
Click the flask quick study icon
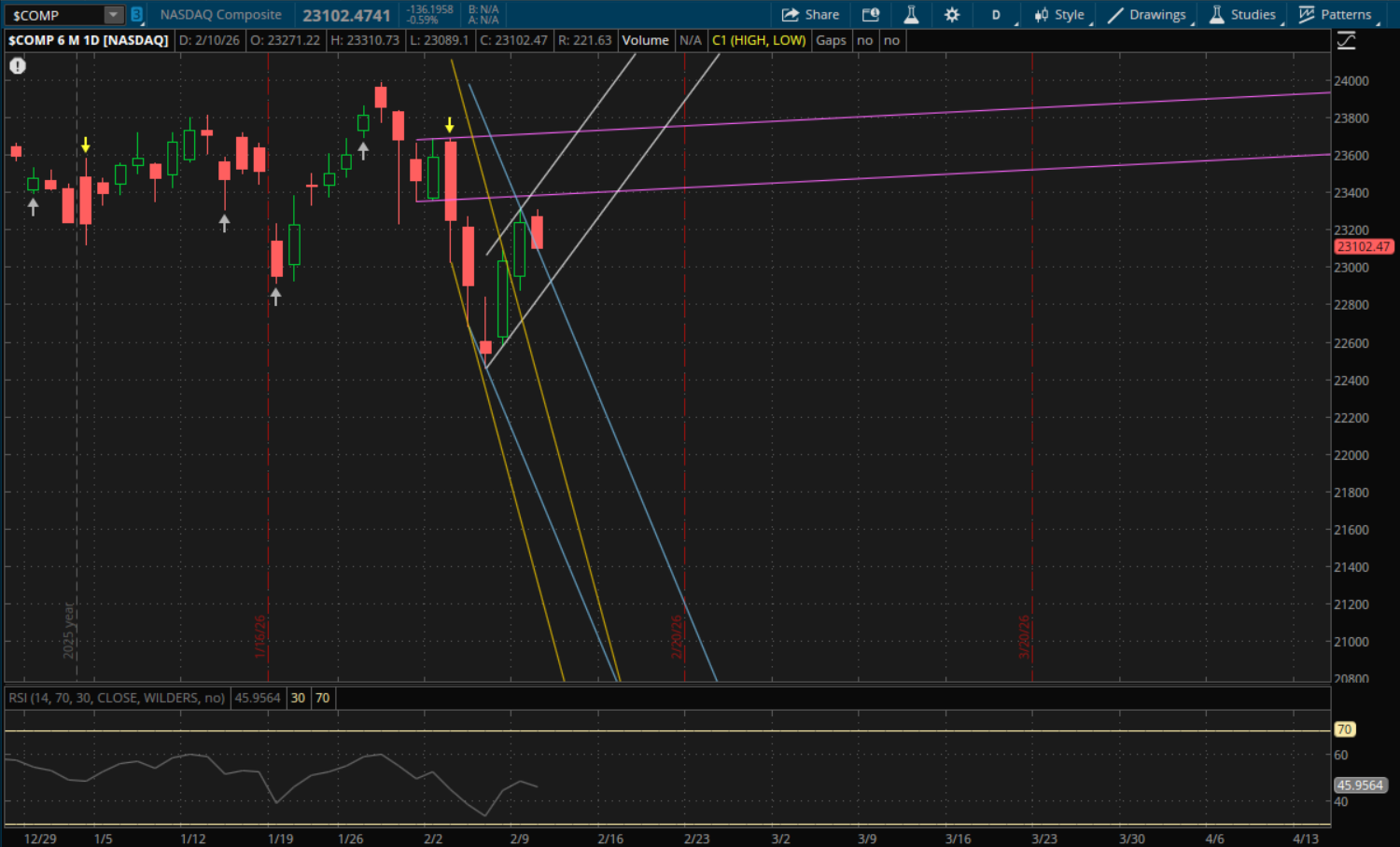(911, 15)
